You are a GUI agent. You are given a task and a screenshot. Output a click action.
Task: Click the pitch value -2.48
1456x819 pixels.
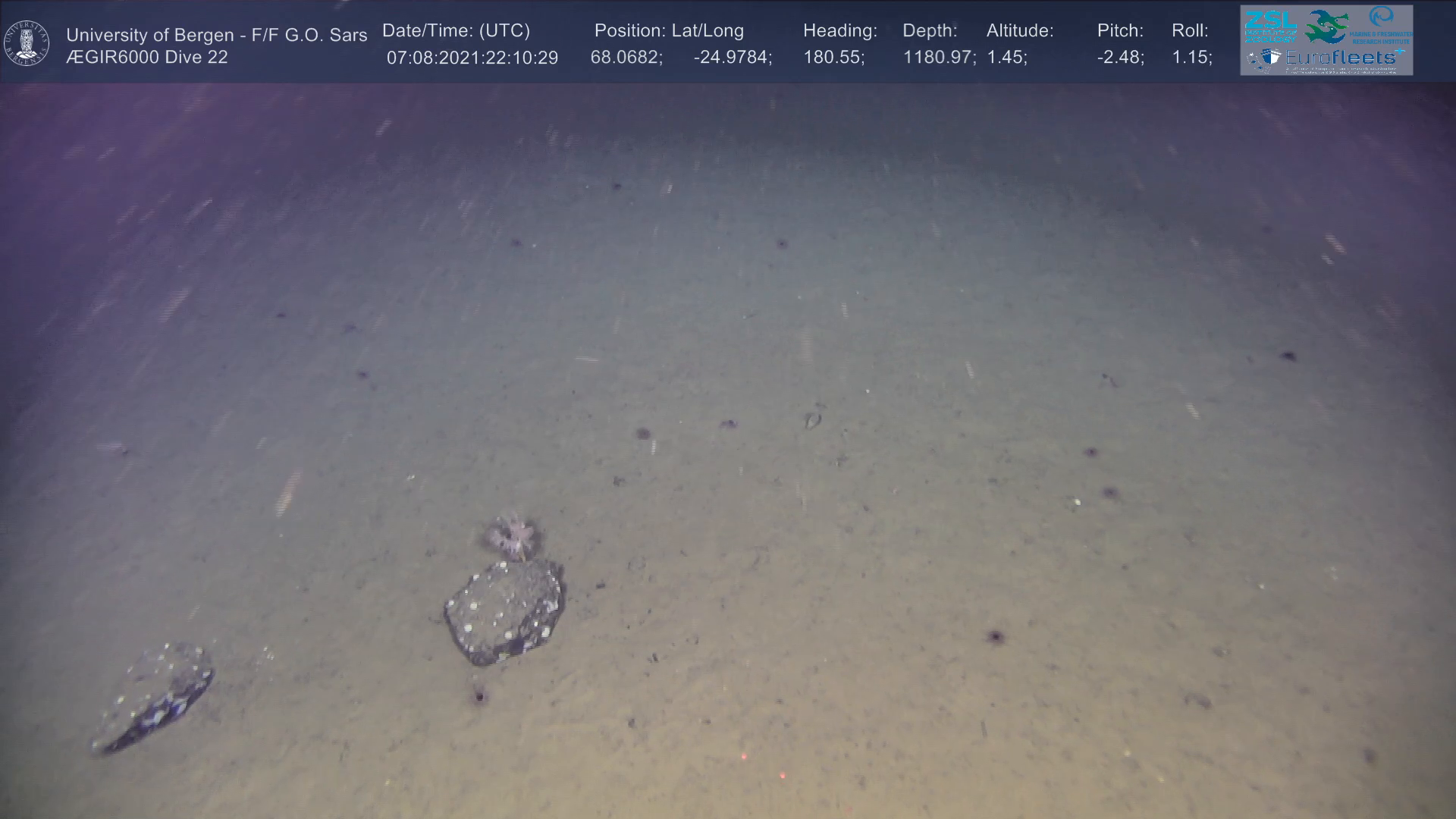[1120, 58]
